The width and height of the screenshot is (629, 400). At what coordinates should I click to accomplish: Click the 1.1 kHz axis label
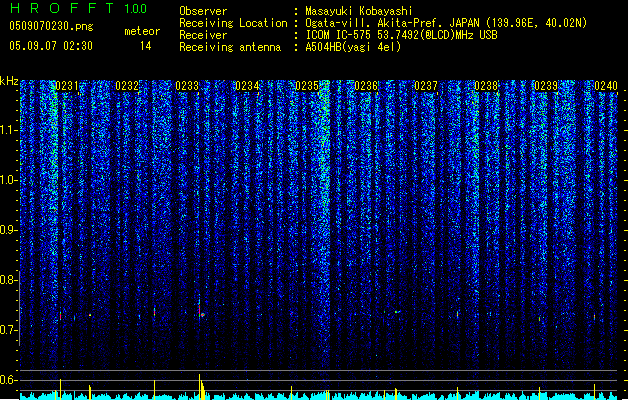(9, 130)
